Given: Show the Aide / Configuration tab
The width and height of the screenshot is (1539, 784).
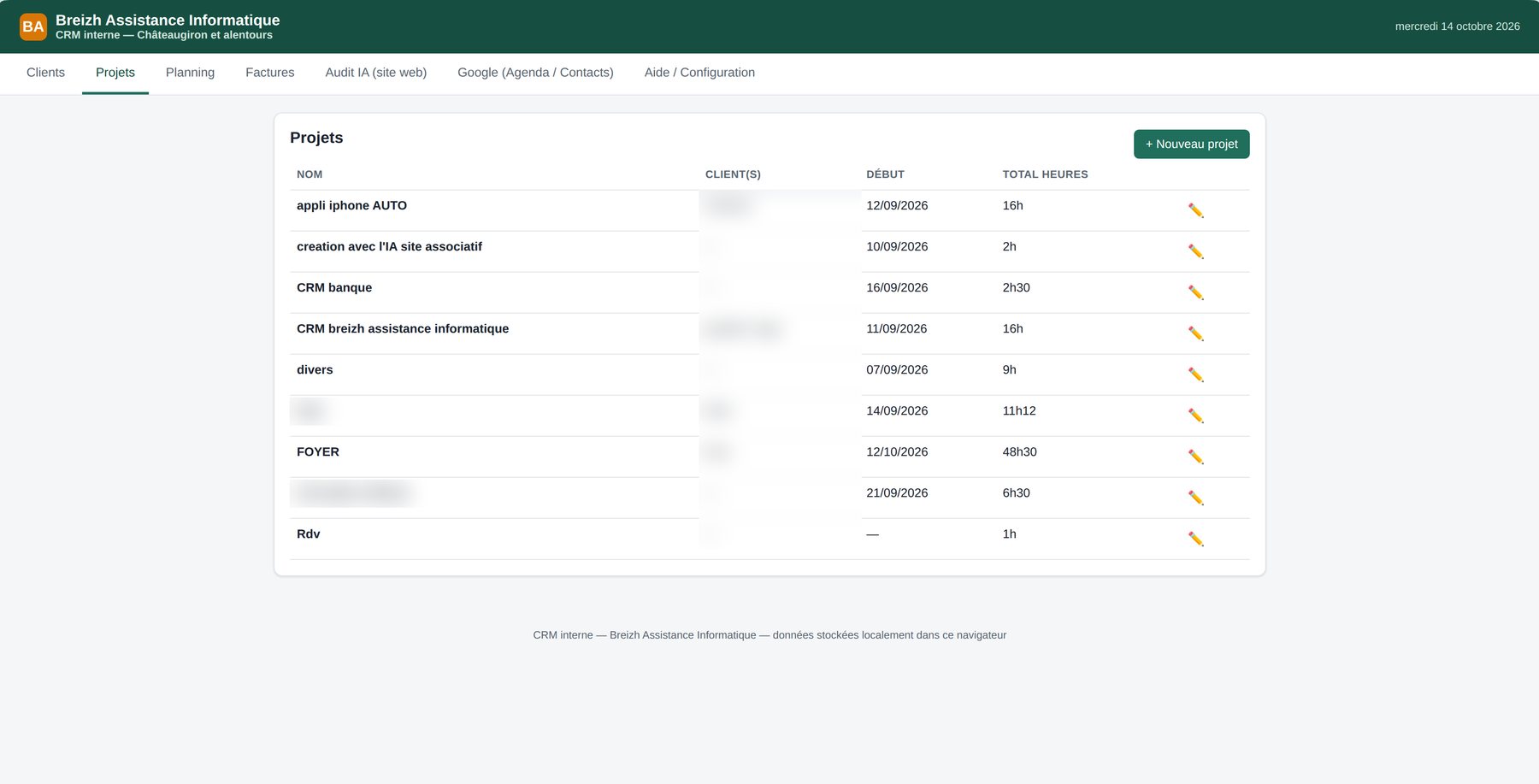Looking at the screenshot, I should point(699,73).
